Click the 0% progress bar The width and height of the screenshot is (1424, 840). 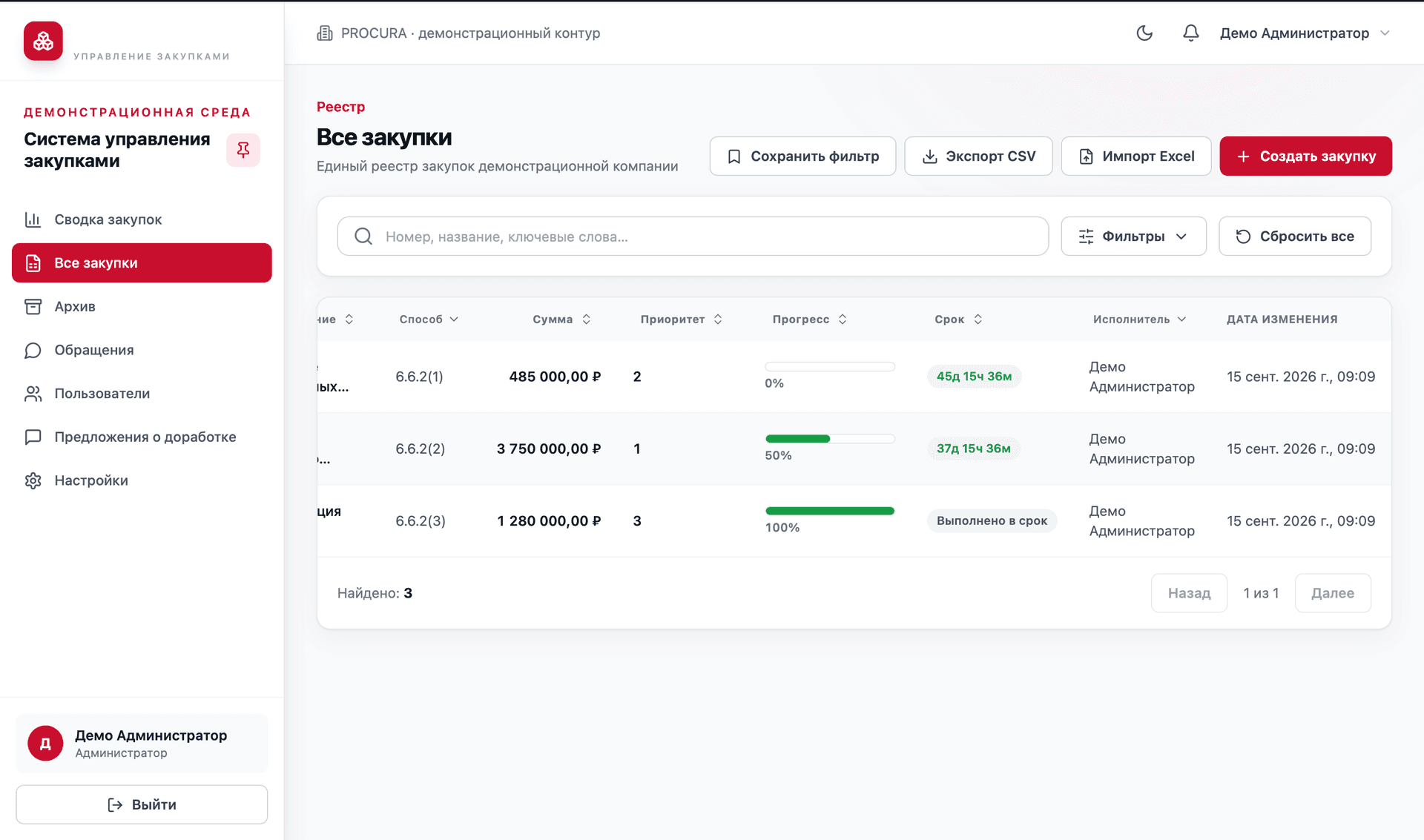pyautogui.click(x=830, y=366)
